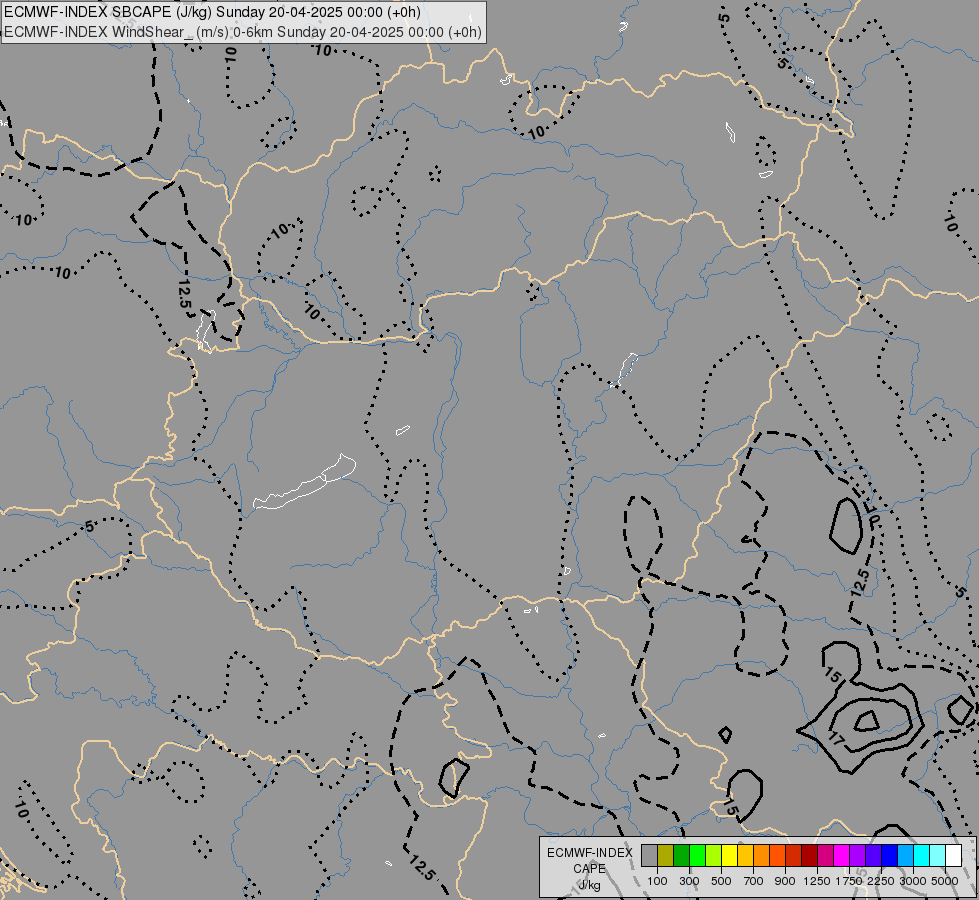The height and width of the screenshot is (900, 979).
Task: Click the SBCAPE title line at top
Action: pyautogui.click(x=212, y=12)
